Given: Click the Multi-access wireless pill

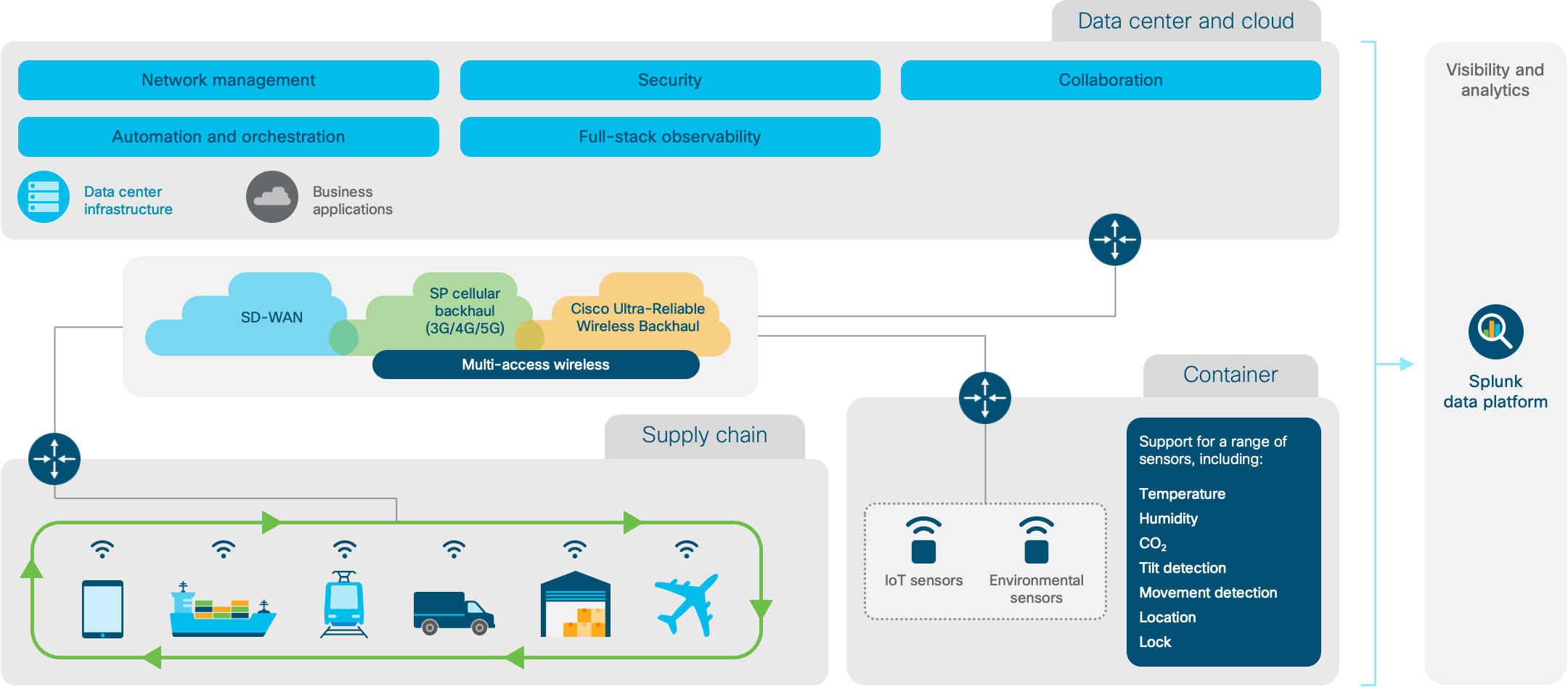Looking at the screenshot, I should click(x=536, y=365).
